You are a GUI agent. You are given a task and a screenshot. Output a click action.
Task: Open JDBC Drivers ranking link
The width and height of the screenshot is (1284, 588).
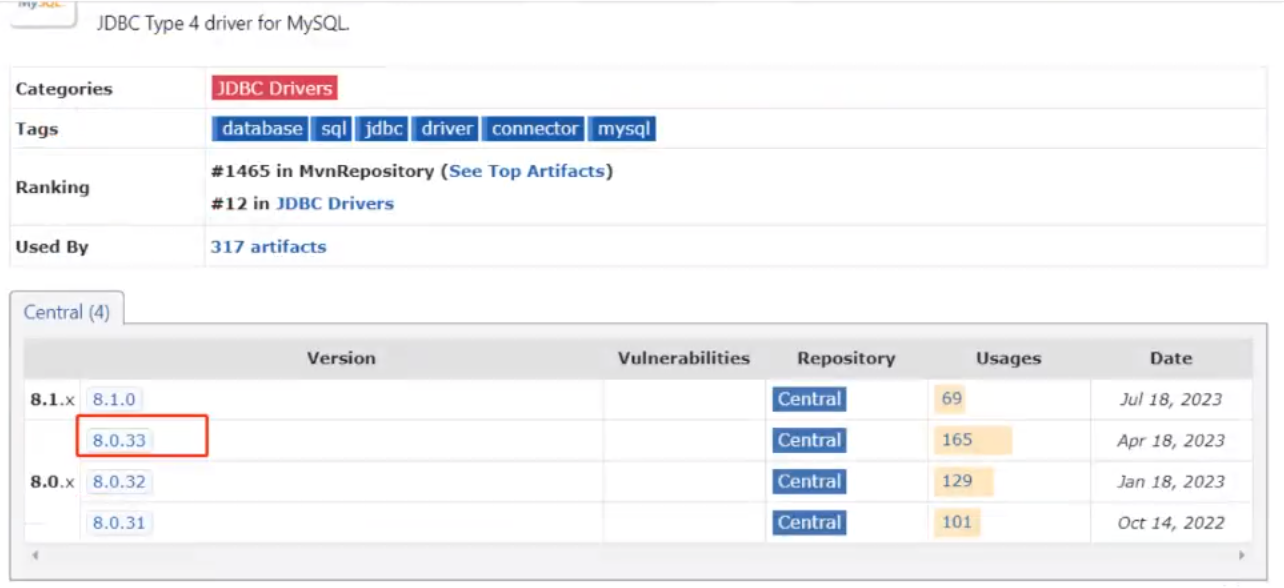[x=335, y=203]
